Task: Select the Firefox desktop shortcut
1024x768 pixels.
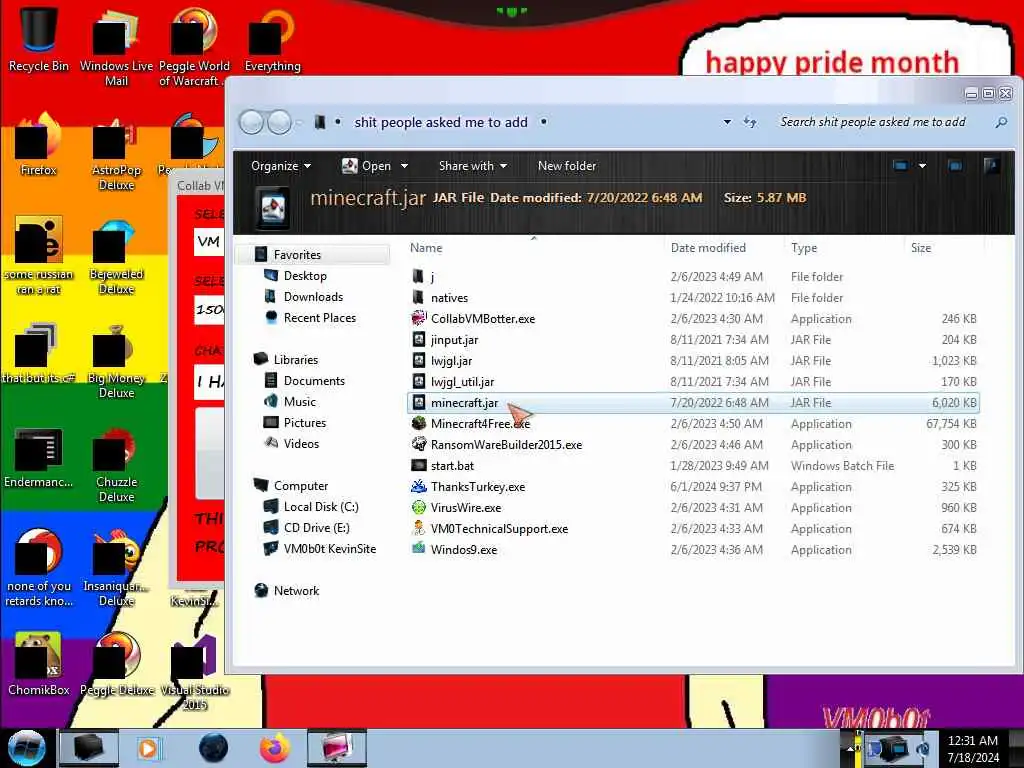Action: pyautogui.click(x=39, y=144)
